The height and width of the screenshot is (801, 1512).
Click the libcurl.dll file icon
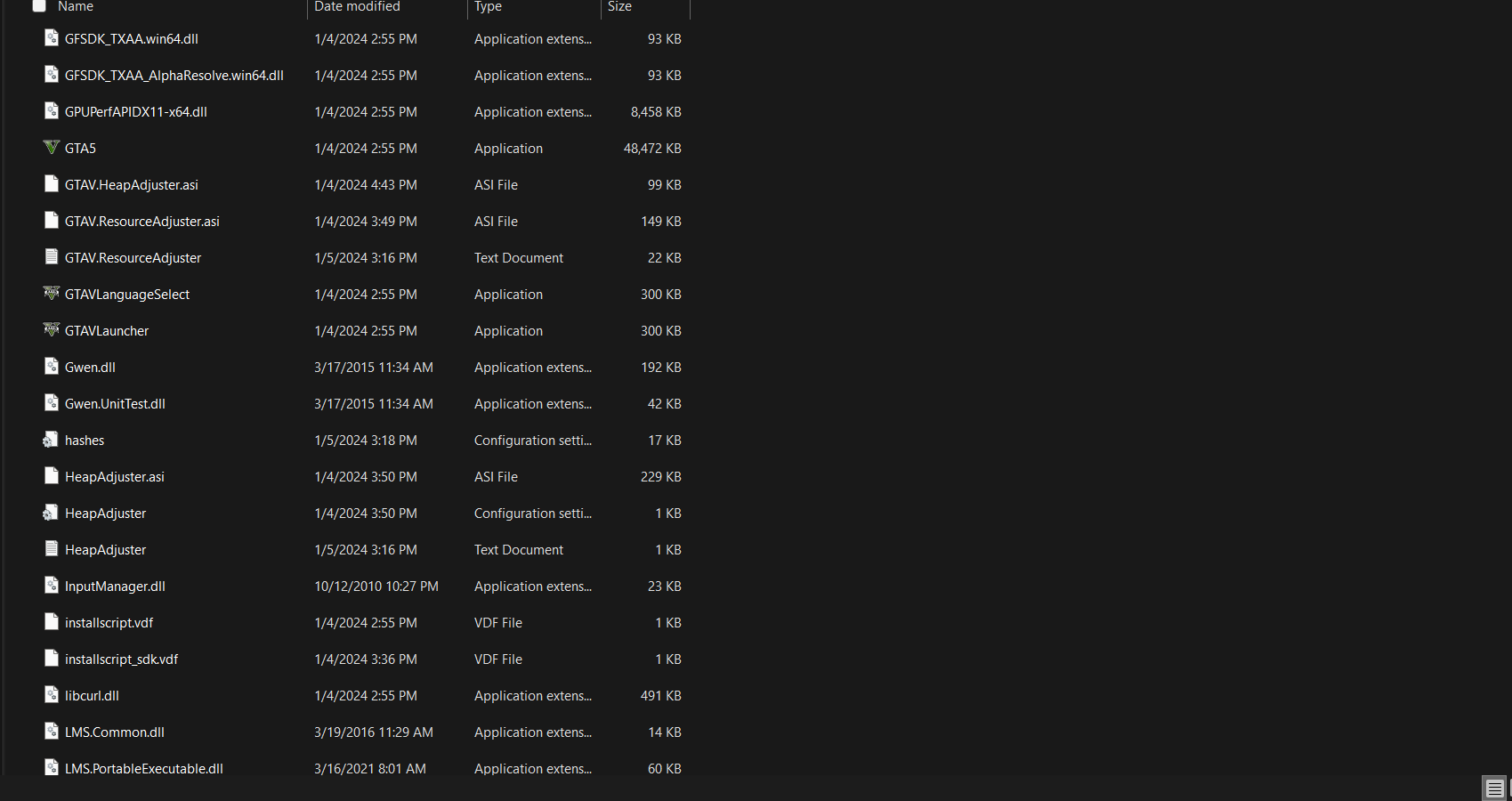[52, 695]
